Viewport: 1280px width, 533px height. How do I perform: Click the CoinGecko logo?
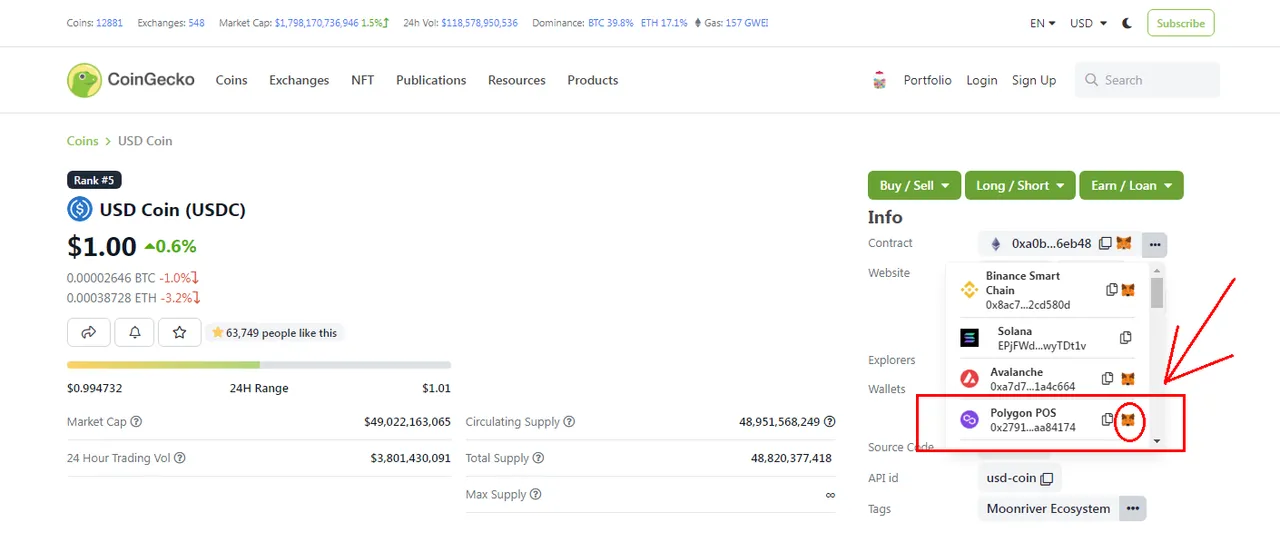[x=131, y=80]
